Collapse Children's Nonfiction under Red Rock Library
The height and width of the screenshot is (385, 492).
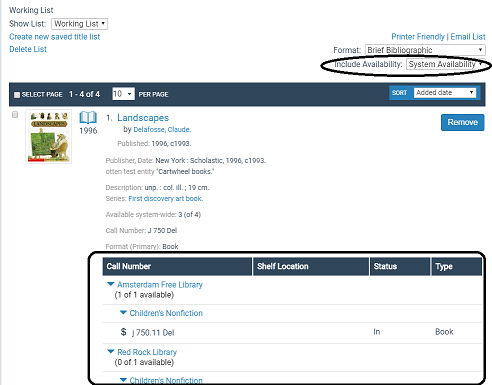[123, 380]
